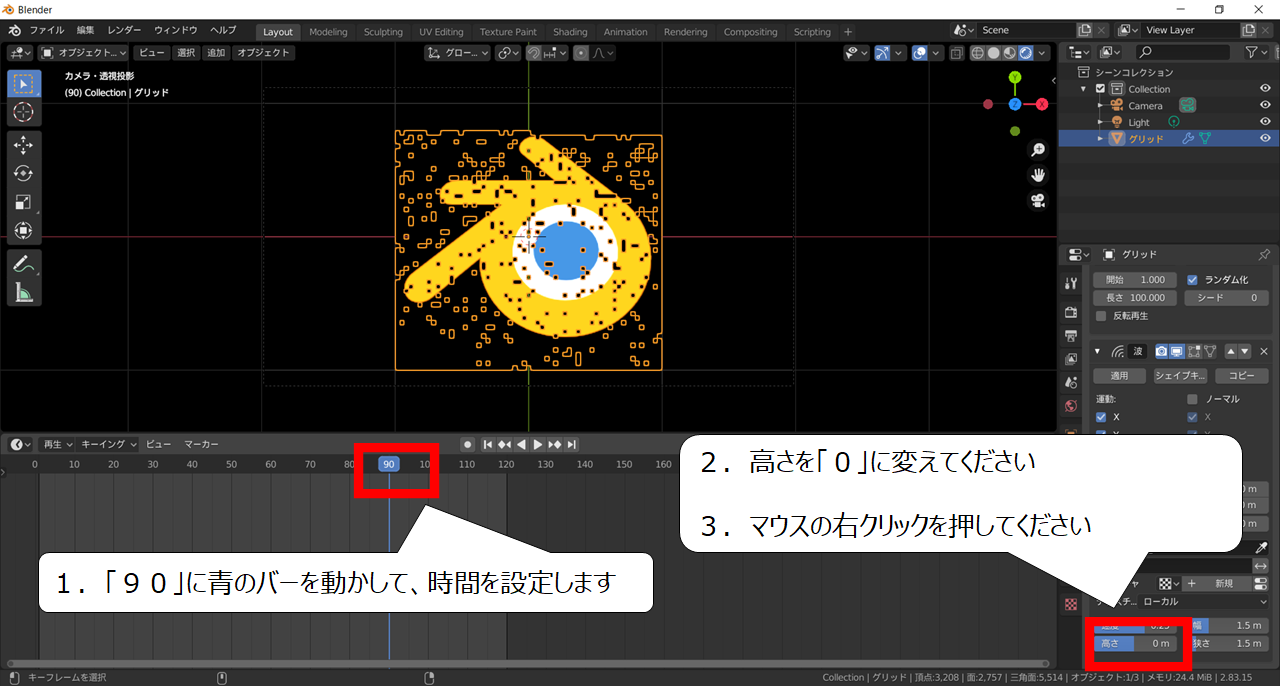Toggle ランダム化 checkbox
This screenshot has width=1280, height=686.
coord(1192,280)
